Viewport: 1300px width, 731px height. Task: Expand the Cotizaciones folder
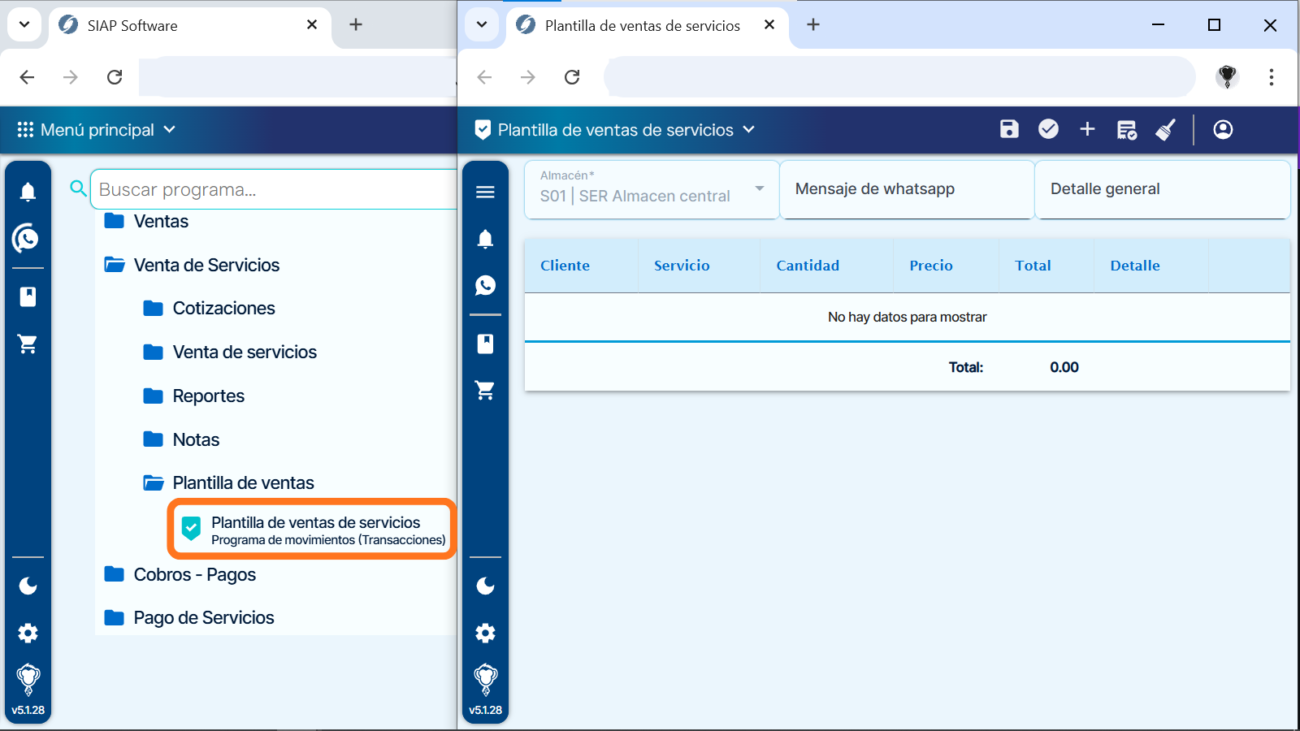click(x=223, y=308)
